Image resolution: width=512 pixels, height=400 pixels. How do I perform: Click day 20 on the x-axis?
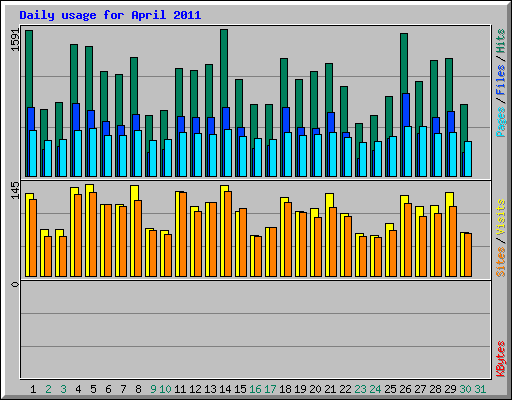click(x=315, y=389)
